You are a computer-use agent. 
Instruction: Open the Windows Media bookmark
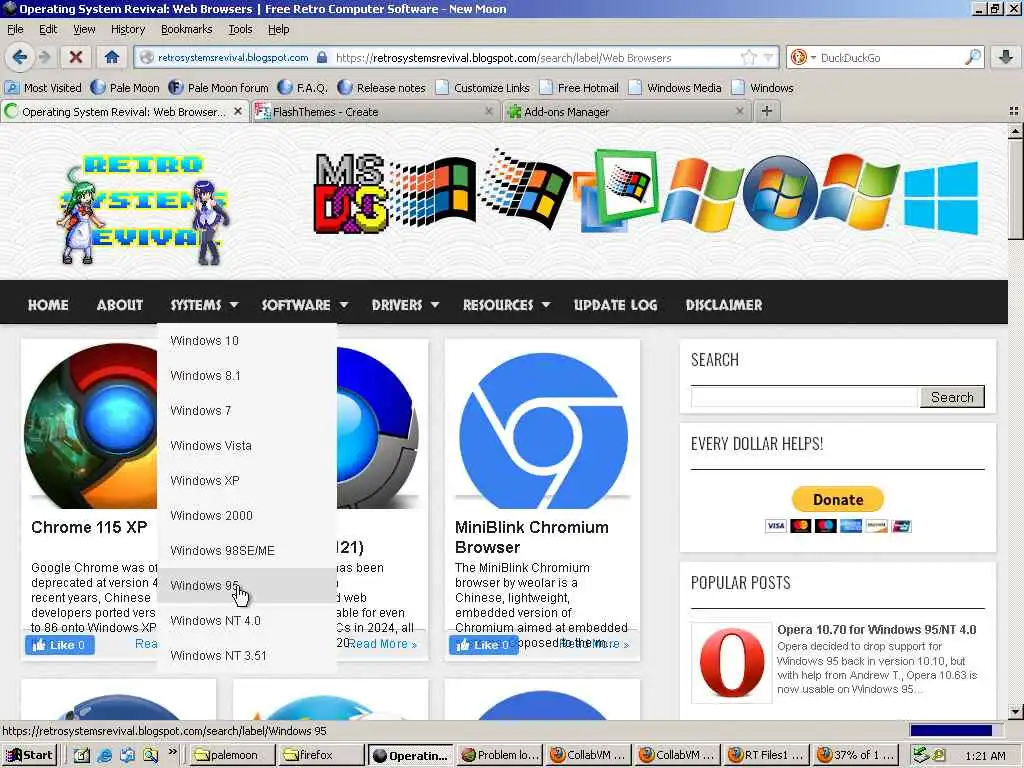[676, 88]
